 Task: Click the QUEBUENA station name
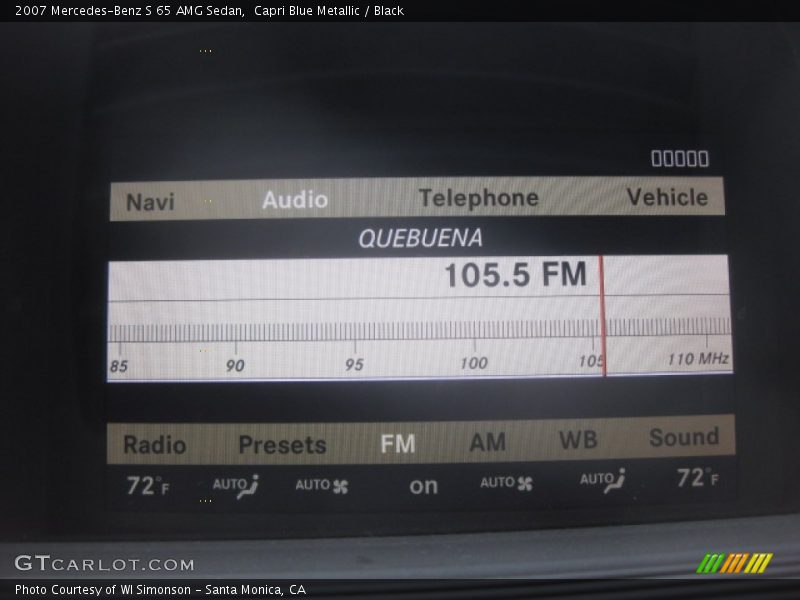coord(420,238)
